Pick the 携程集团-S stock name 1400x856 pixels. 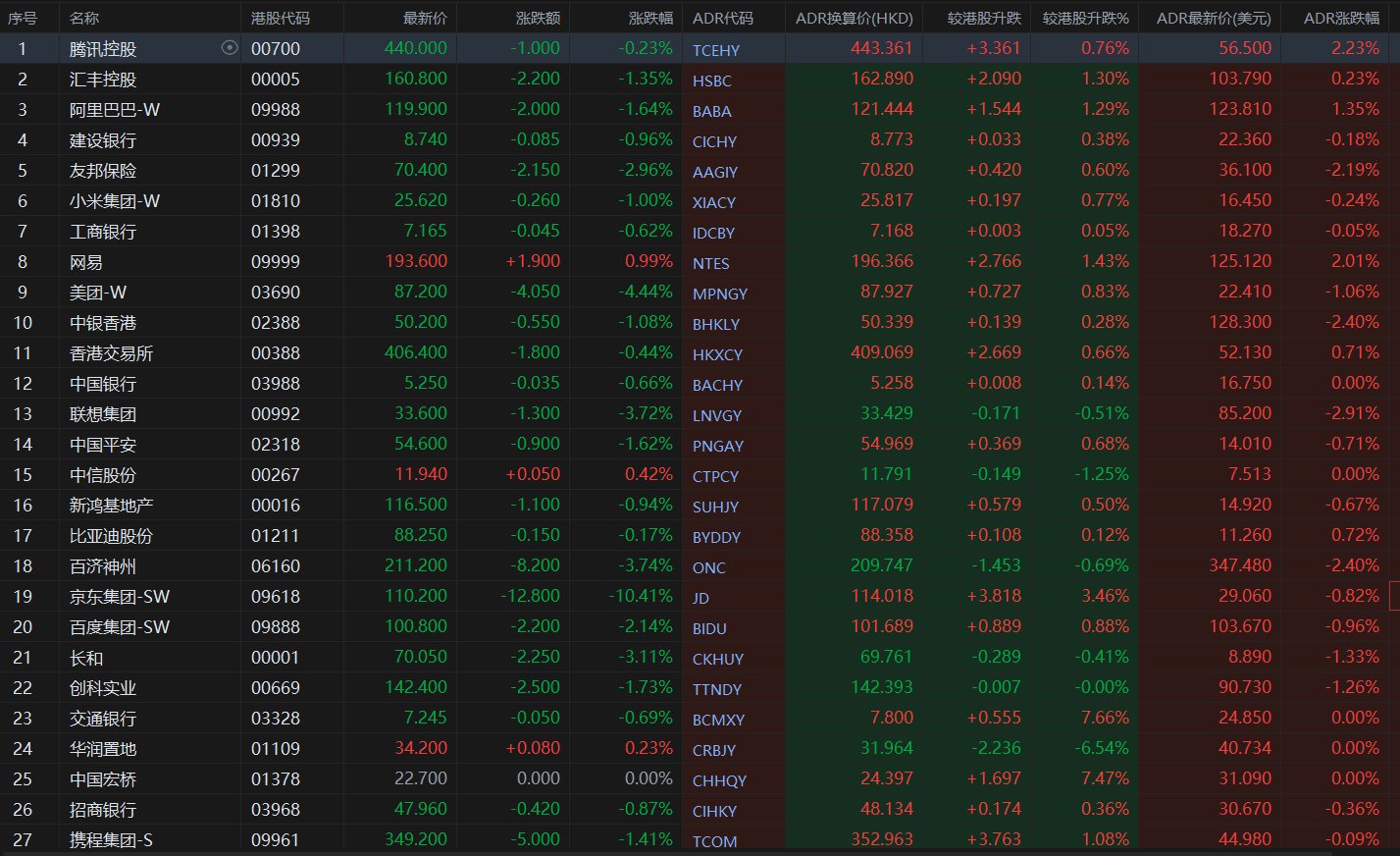[112, 840]
